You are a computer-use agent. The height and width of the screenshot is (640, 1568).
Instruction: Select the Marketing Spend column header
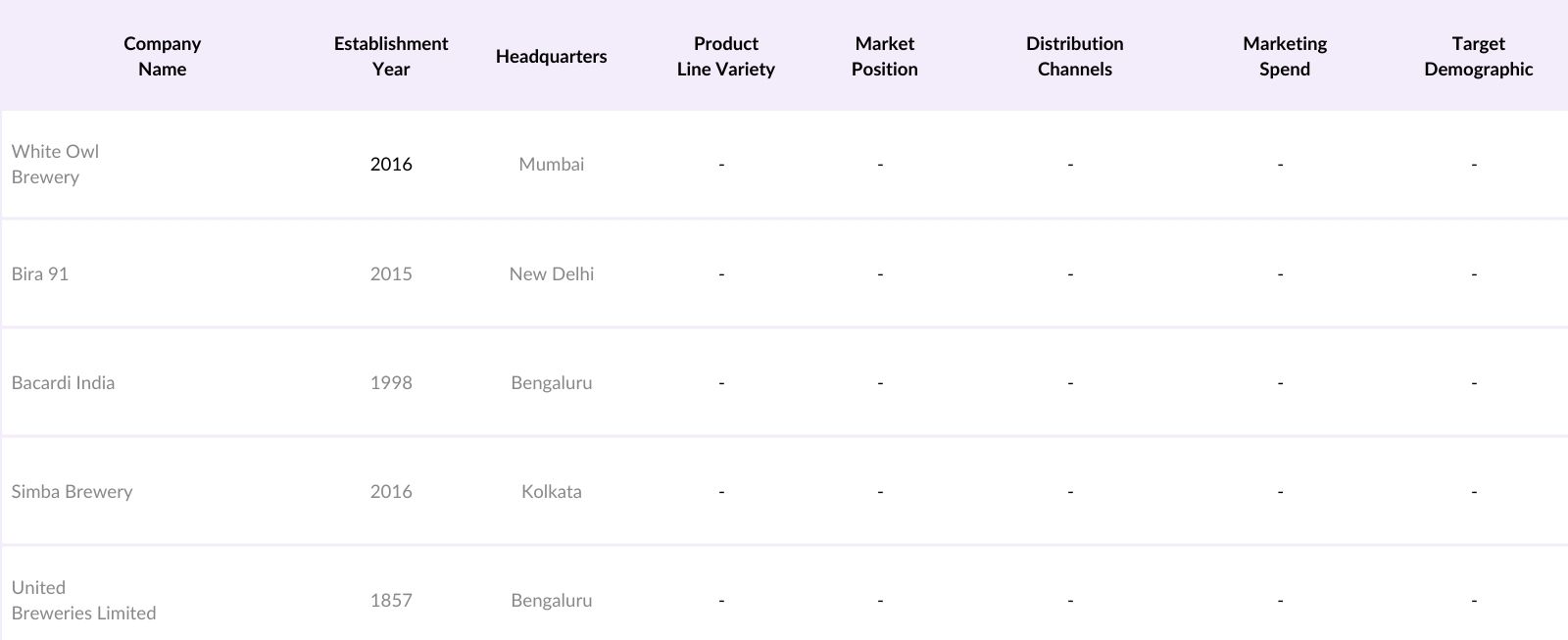[1284, 56]
